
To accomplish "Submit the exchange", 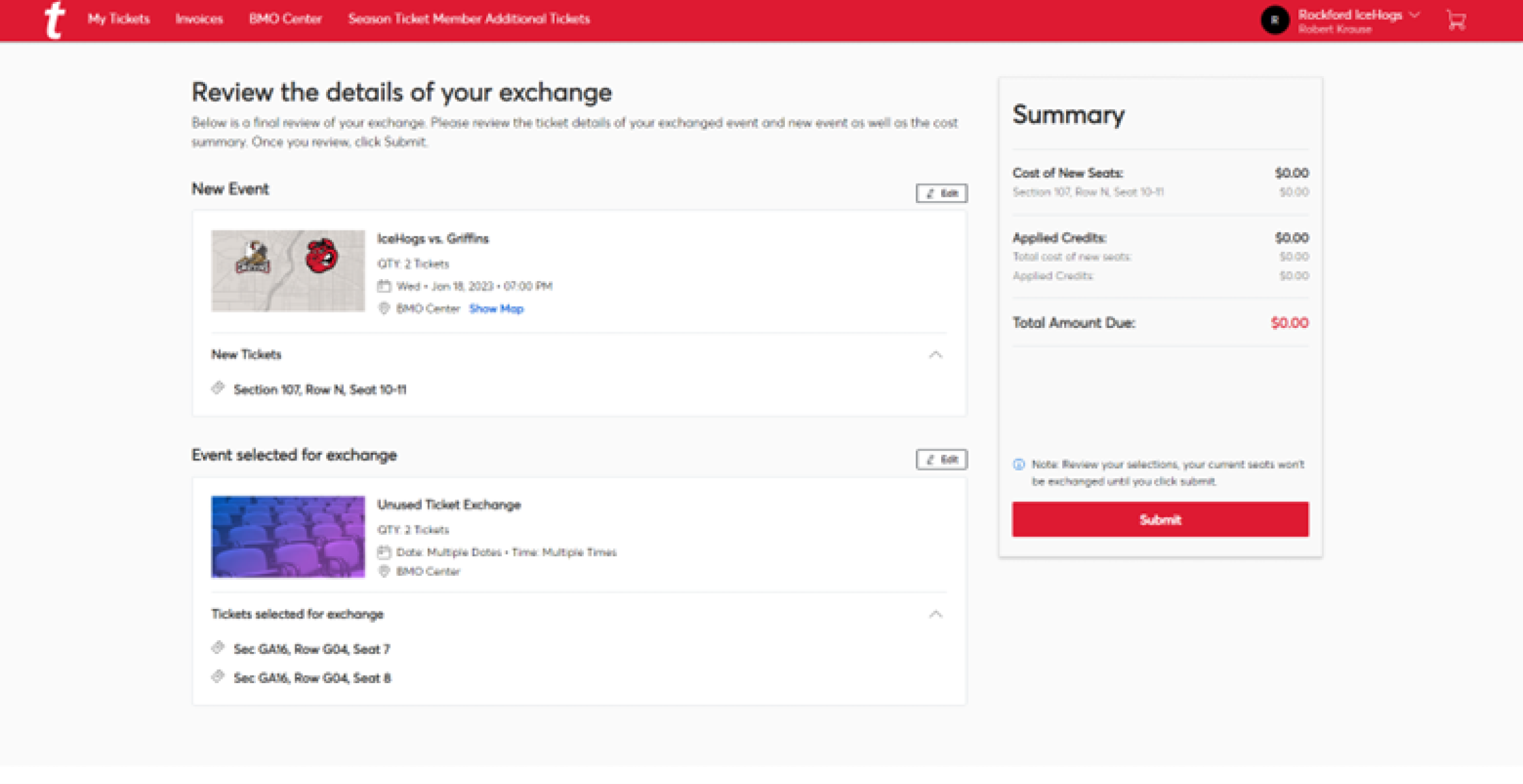I will click(x=1160, y=519).
